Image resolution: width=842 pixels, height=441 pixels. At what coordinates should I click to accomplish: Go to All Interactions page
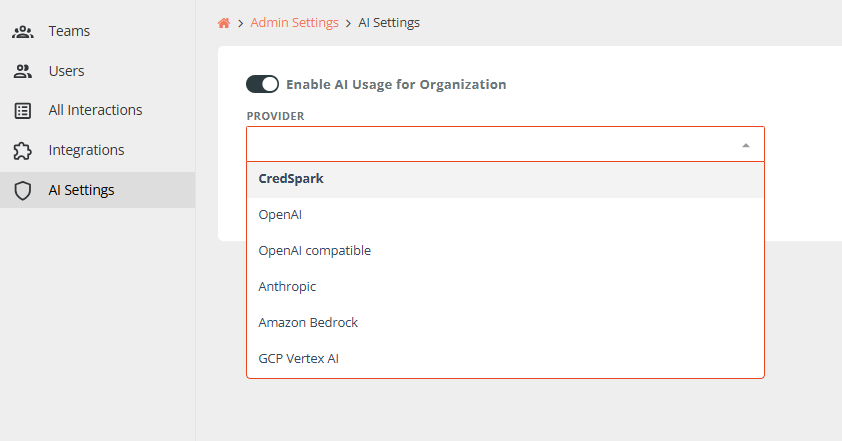pos(98,110)
